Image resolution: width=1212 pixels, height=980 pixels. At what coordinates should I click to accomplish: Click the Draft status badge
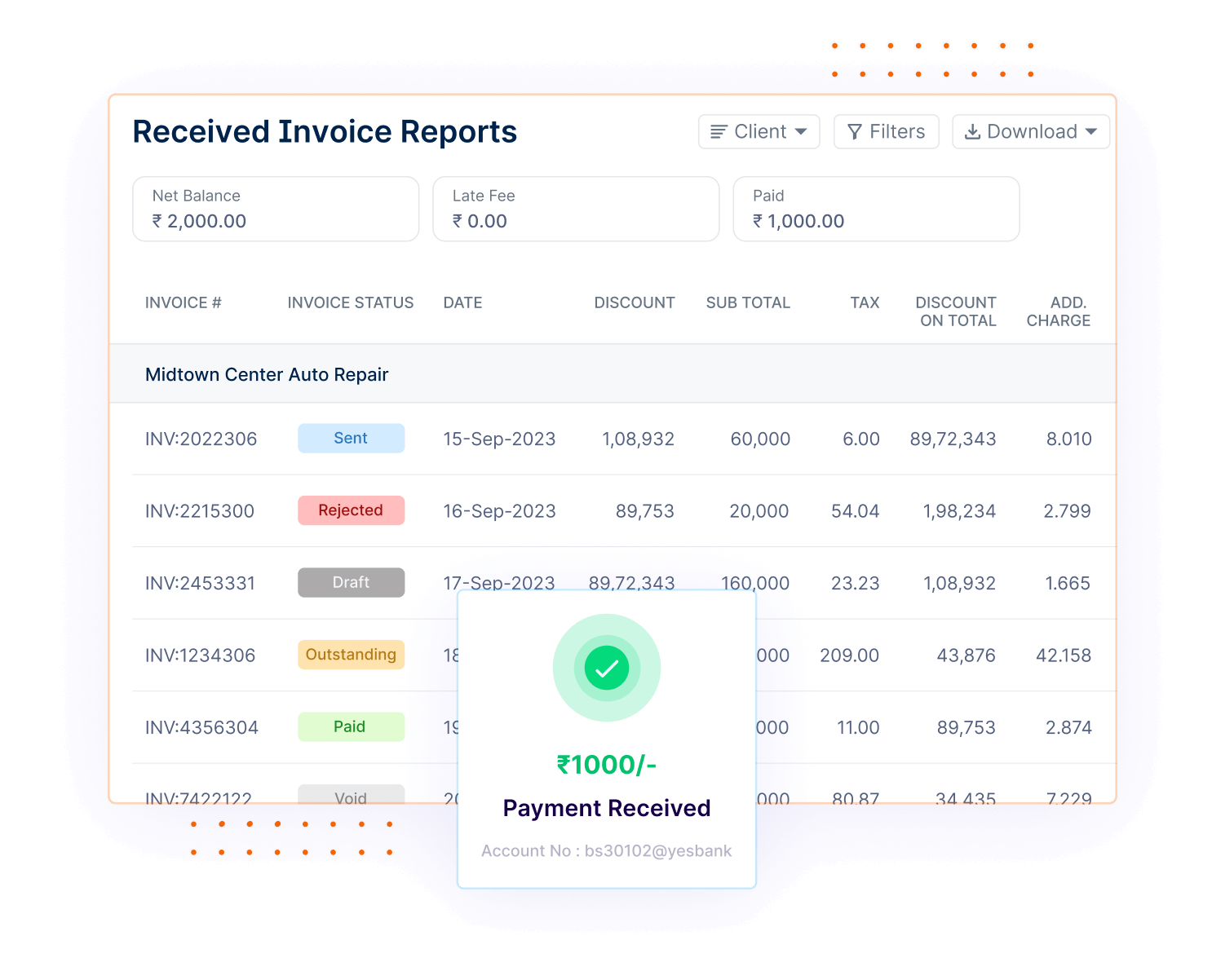[x=351, y=582]
